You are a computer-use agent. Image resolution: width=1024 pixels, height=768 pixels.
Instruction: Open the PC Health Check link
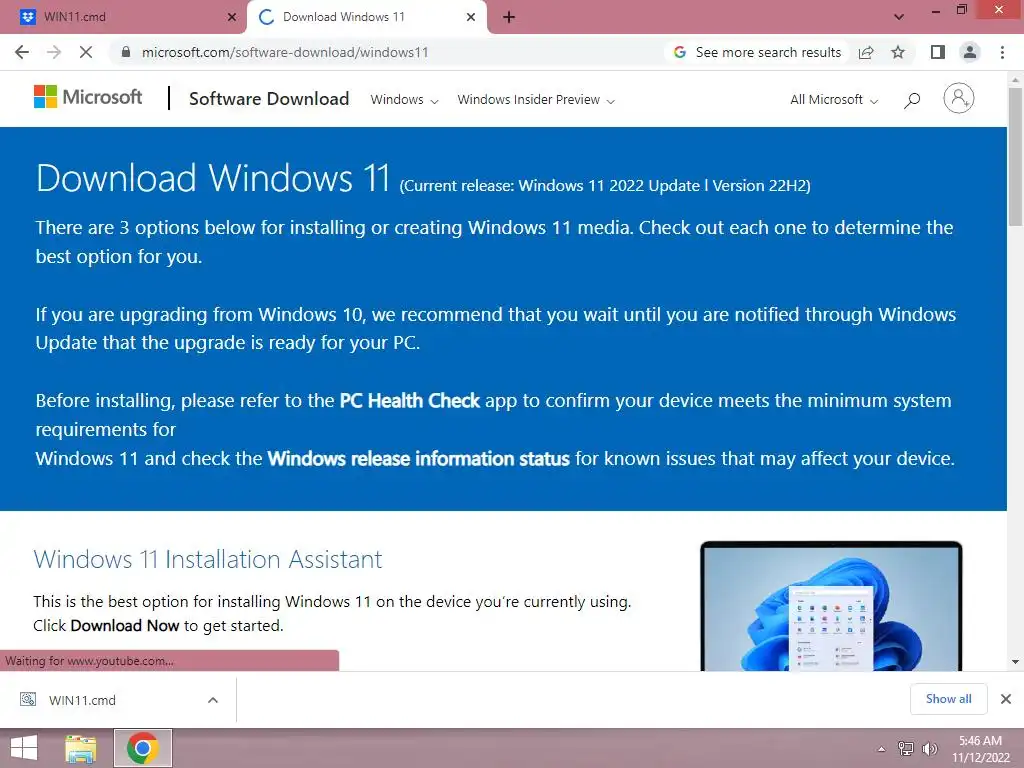[409, 400]
